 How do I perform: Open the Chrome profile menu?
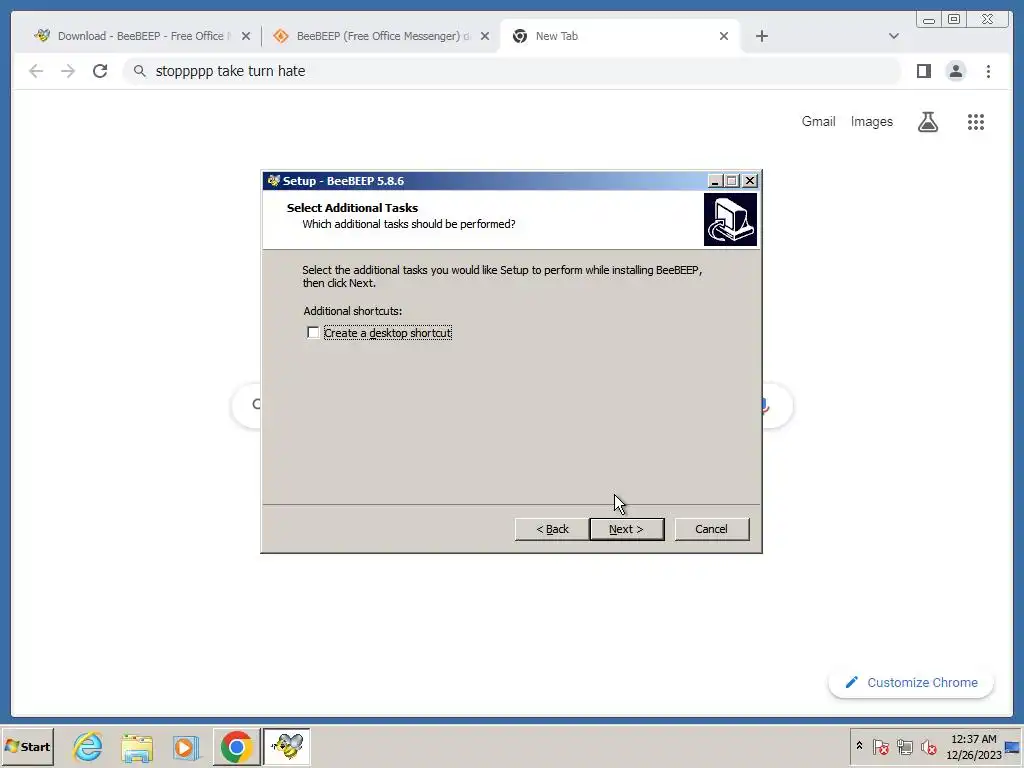tap(956, 71)
